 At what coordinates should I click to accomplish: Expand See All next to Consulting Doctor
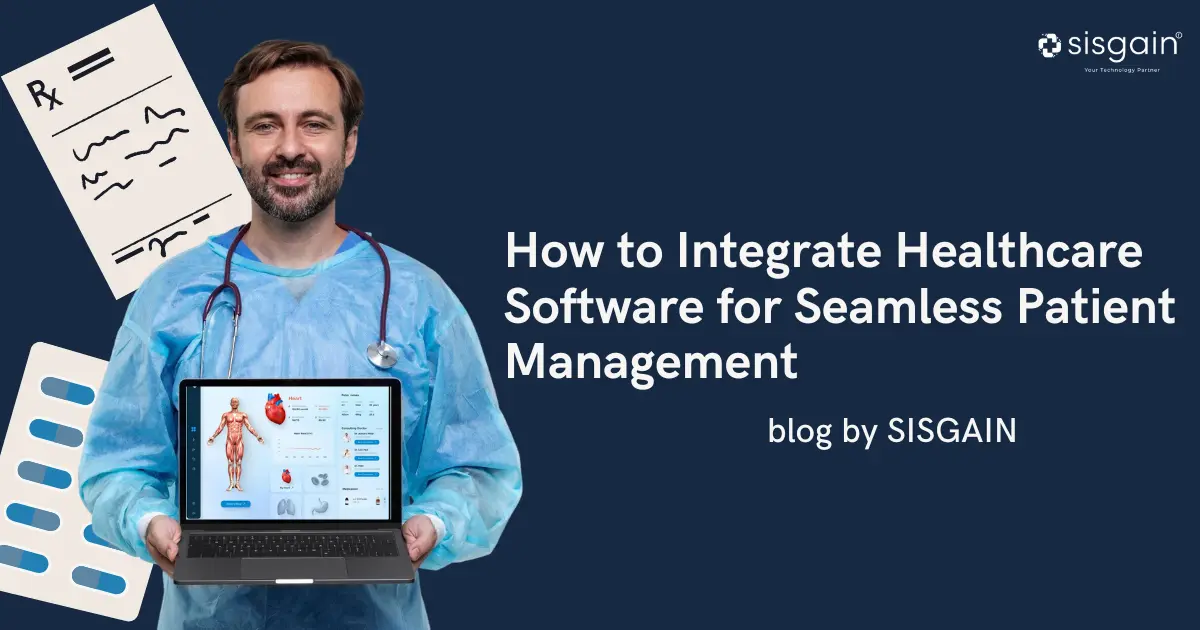click(x=379, y=428)
